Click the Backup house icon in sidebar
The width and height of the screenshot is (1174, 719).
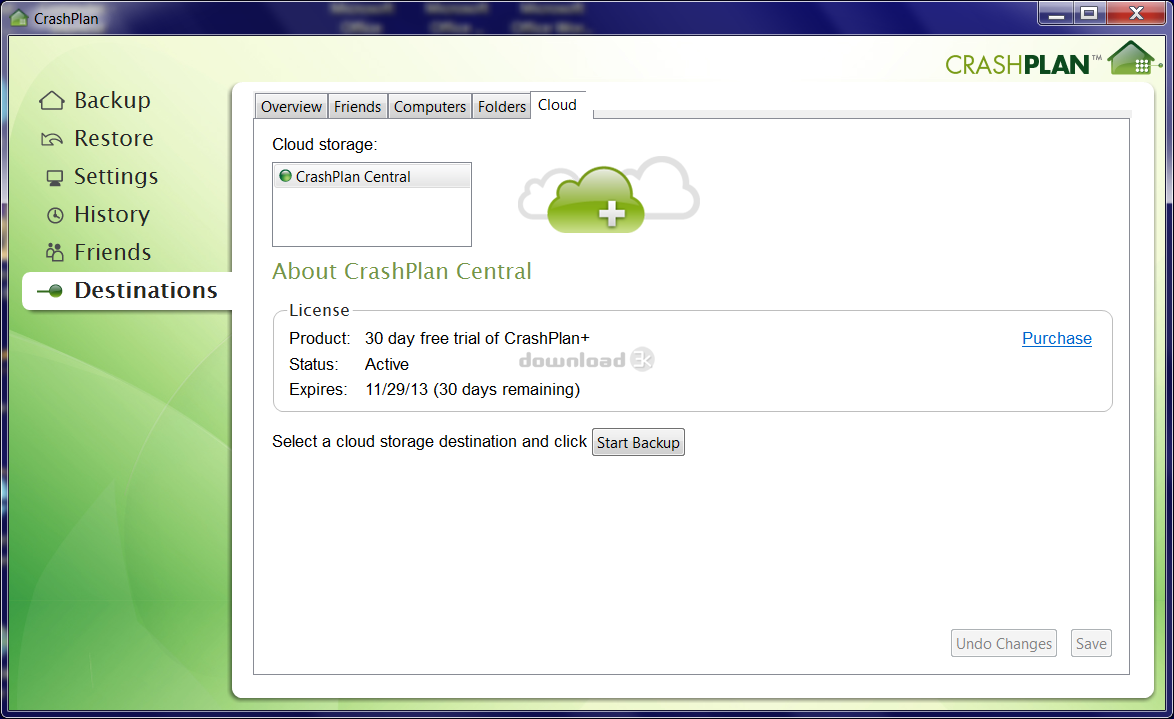click(52, 101)
